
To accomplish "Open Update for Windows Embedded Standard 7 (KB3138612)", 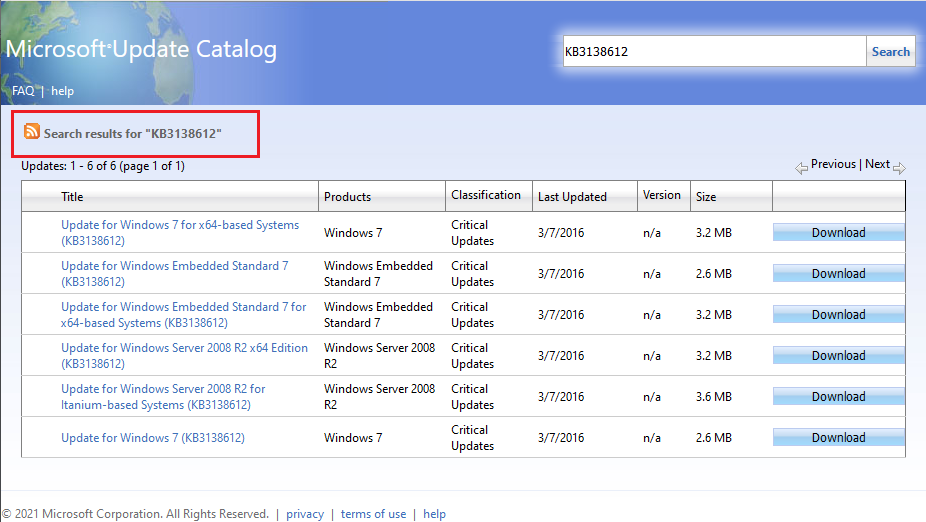I will [175, 273].
